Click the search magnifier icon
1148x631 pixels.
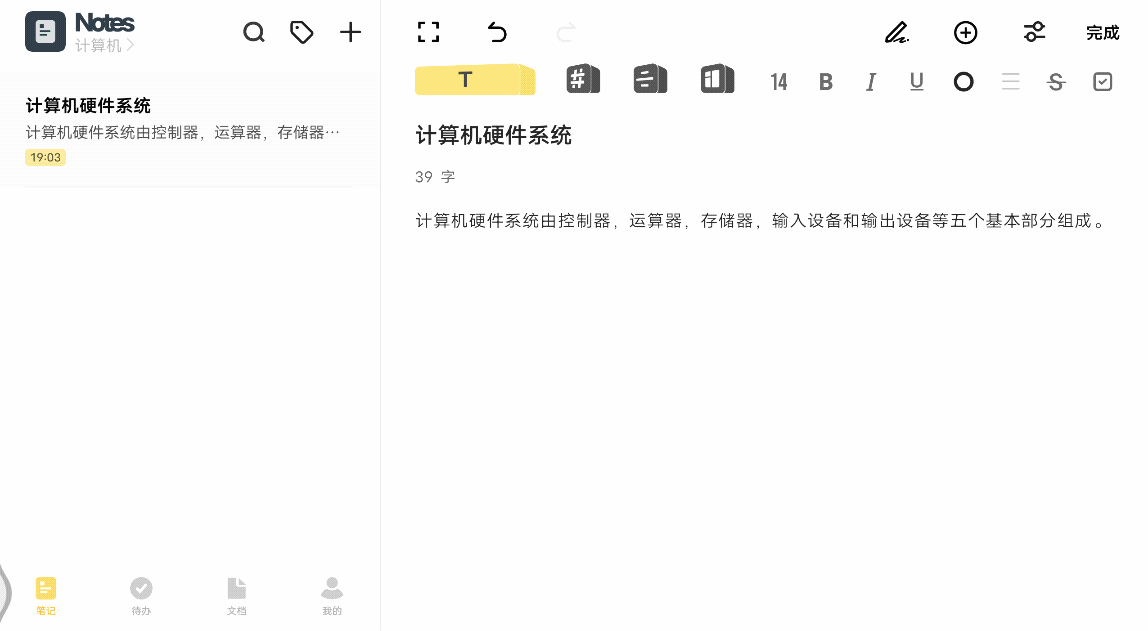254,33
